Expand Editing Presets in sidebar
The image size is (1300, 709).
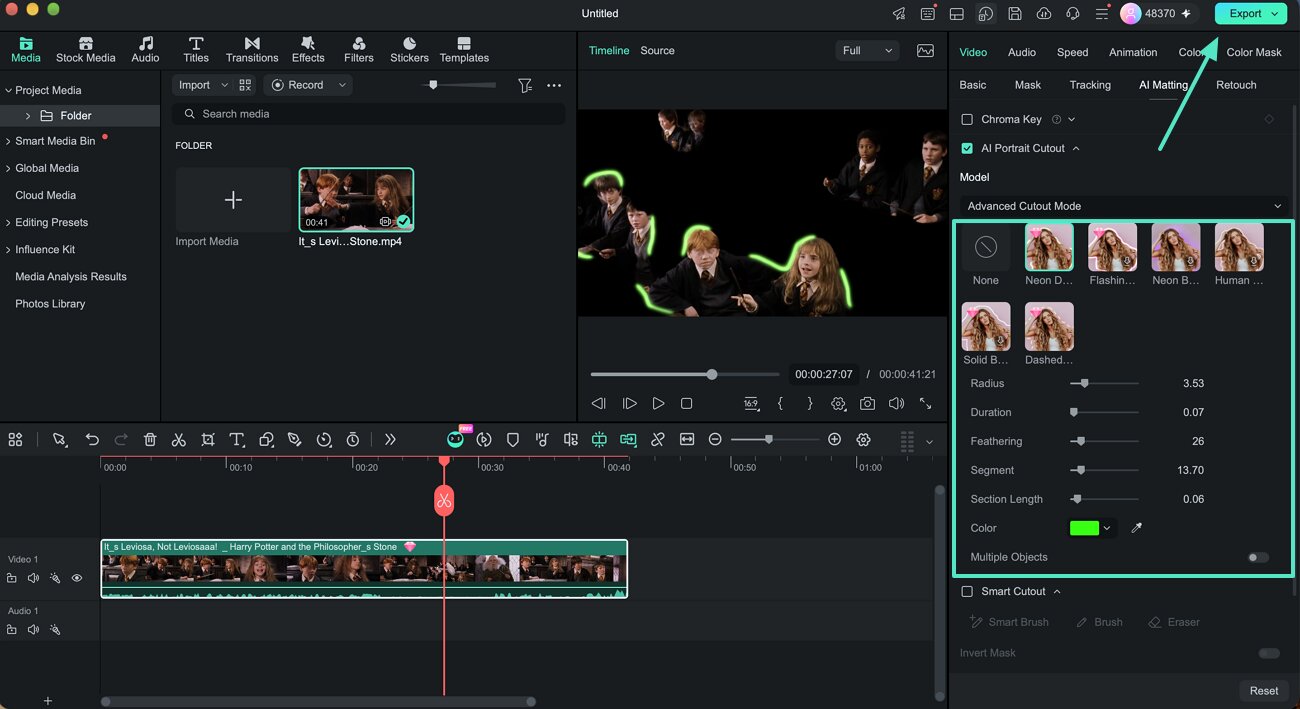[x=8, y=222]
